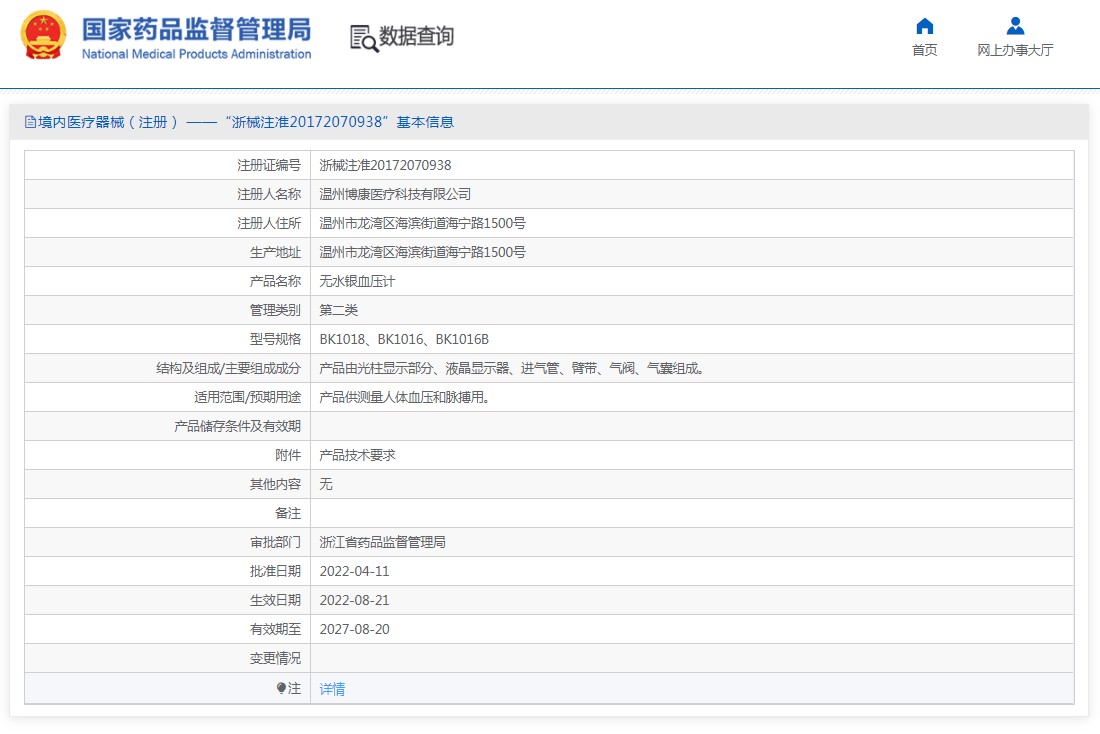
Task: Click the 产品供测量人体血压和脉搏用 text
Action: click(404, 397)
